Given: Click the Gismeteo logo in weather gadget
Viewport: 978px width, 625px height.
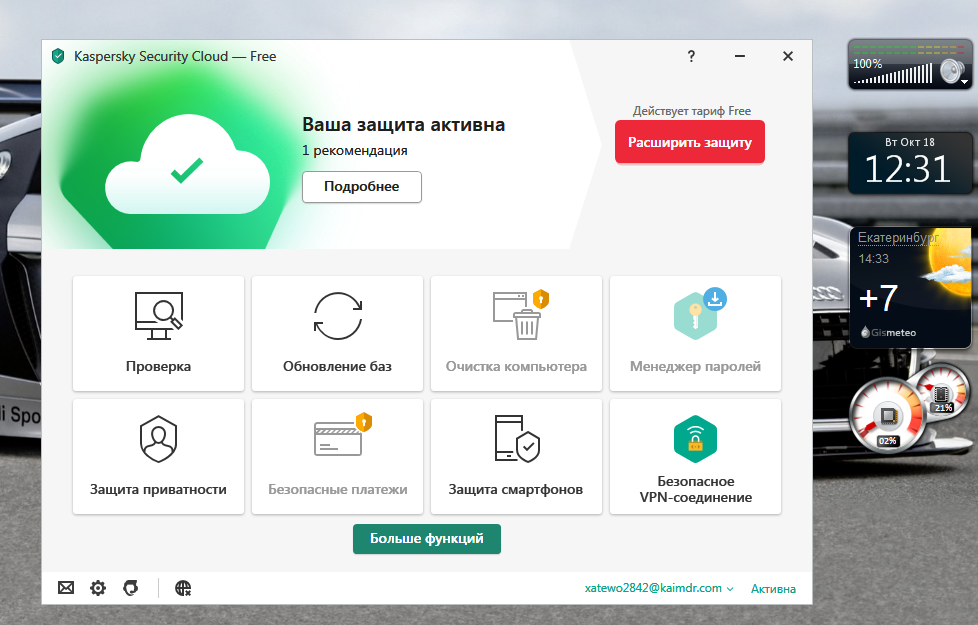Looking at the screenshot, I should pyautogui.click(x=888, y=332).
